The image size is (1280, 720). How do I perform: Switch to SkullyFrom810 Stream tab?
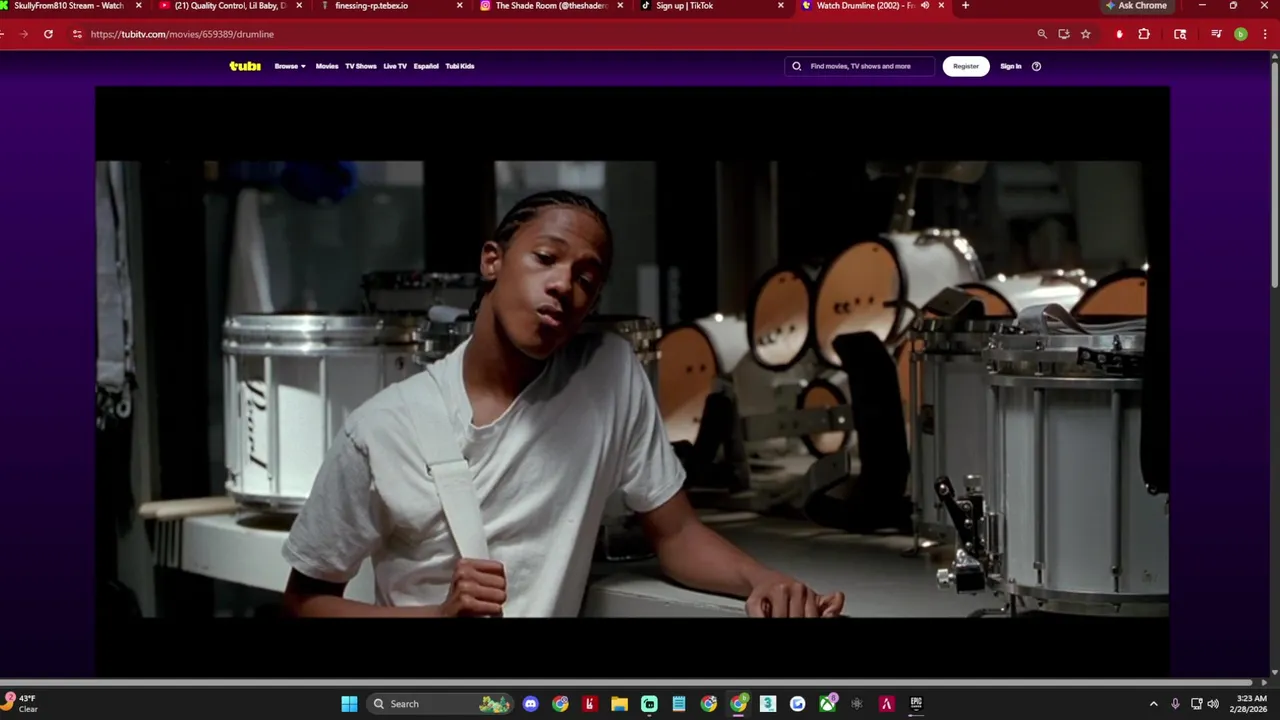(x=70, y=6)
